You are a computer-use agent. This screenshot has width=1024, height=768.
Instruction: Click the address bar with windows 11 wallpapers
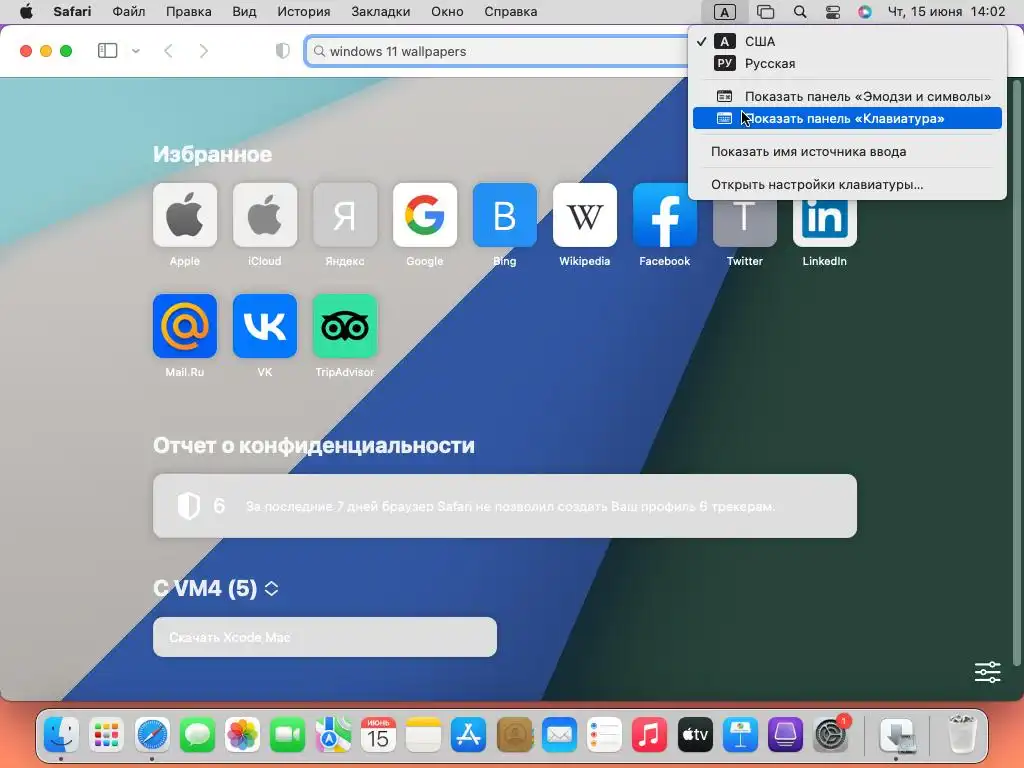pyautogui.click(x=496, y=51)
